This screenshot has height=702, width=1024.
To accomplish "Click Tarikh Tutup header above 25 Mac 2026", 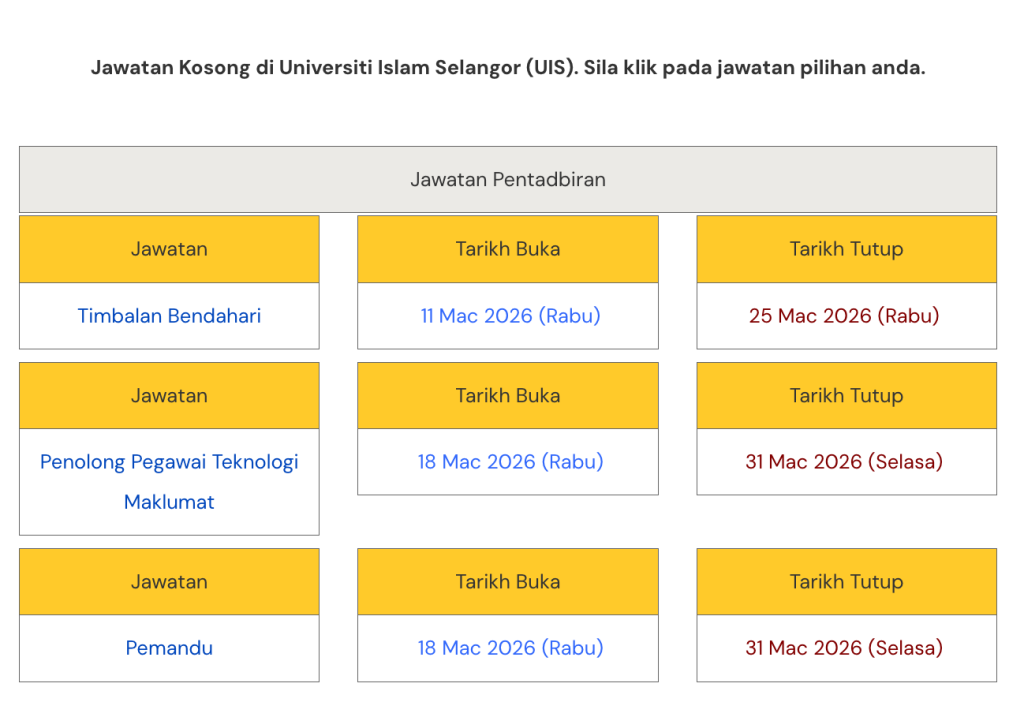I will click(x=846, y=249).
